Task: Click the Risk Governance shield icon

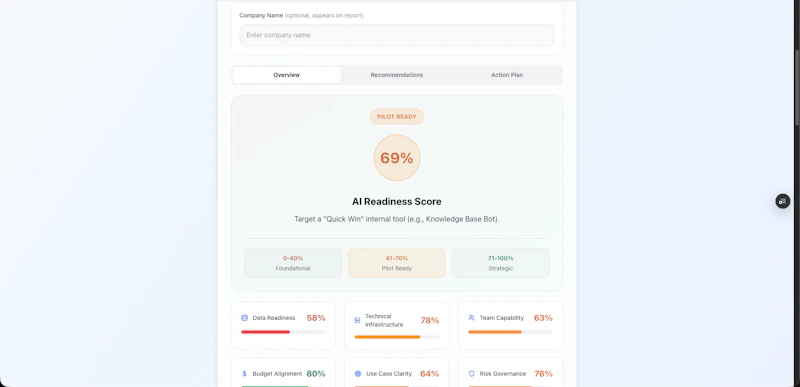Action: 471,374
